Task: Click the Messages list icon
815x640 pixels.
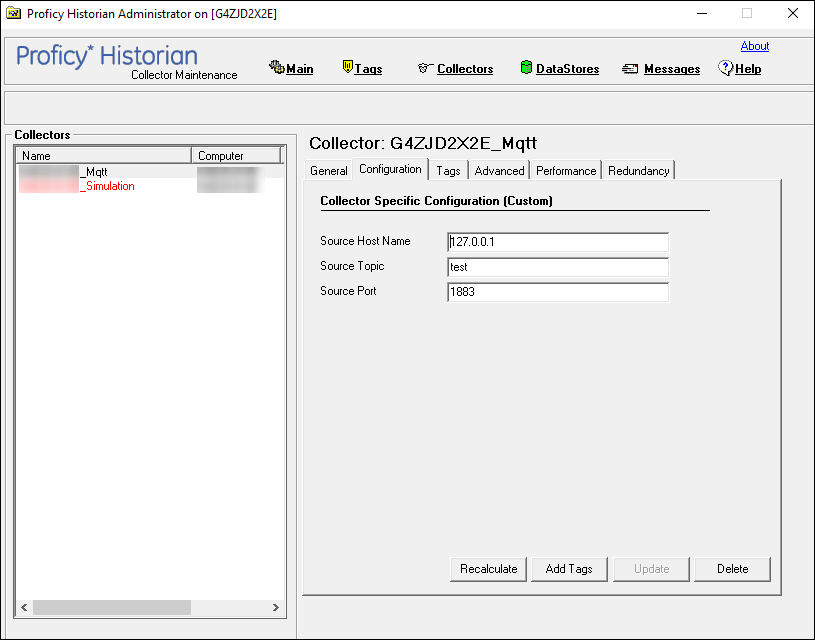Action: 630,69
